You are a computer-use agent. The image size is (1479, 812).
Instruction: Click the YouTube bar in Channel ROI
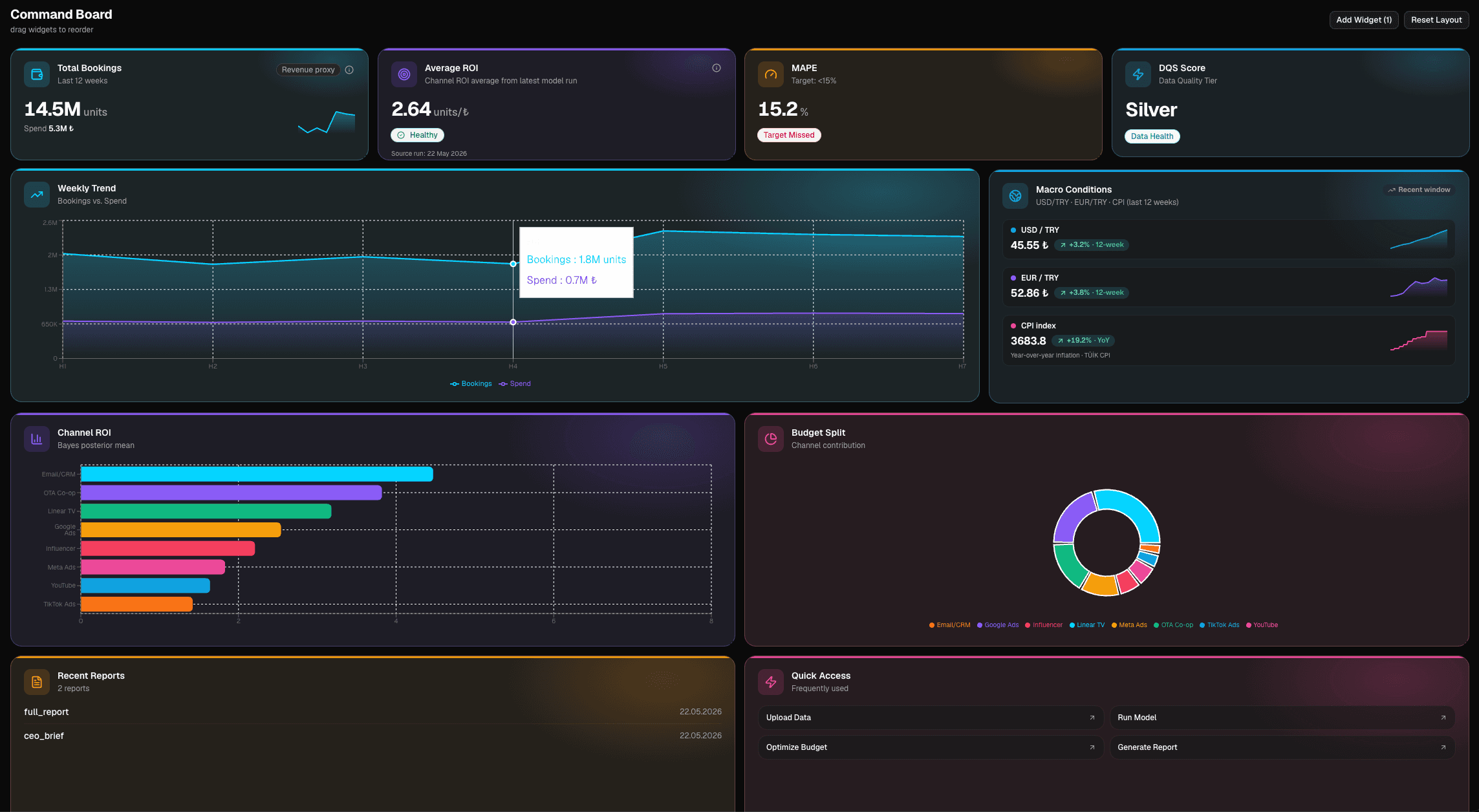(146, 586)
